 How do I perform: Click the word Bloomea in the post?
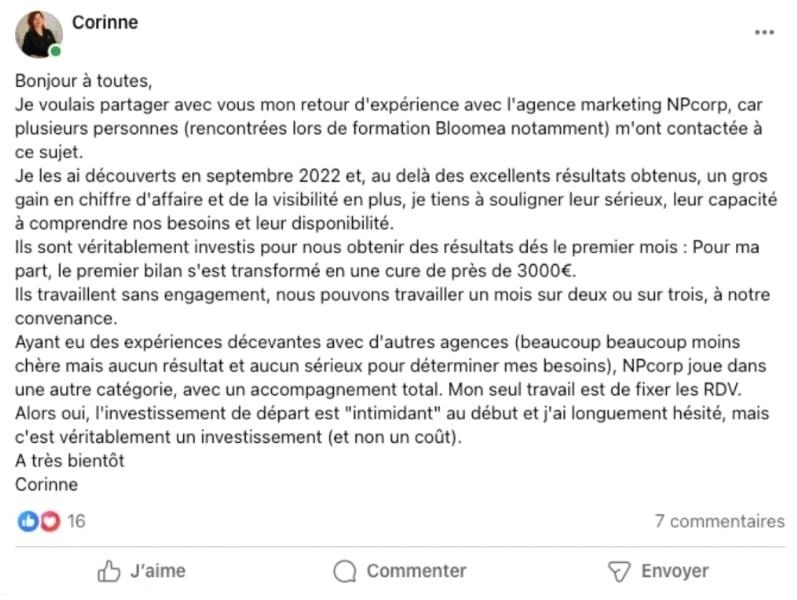pos(470,128)
